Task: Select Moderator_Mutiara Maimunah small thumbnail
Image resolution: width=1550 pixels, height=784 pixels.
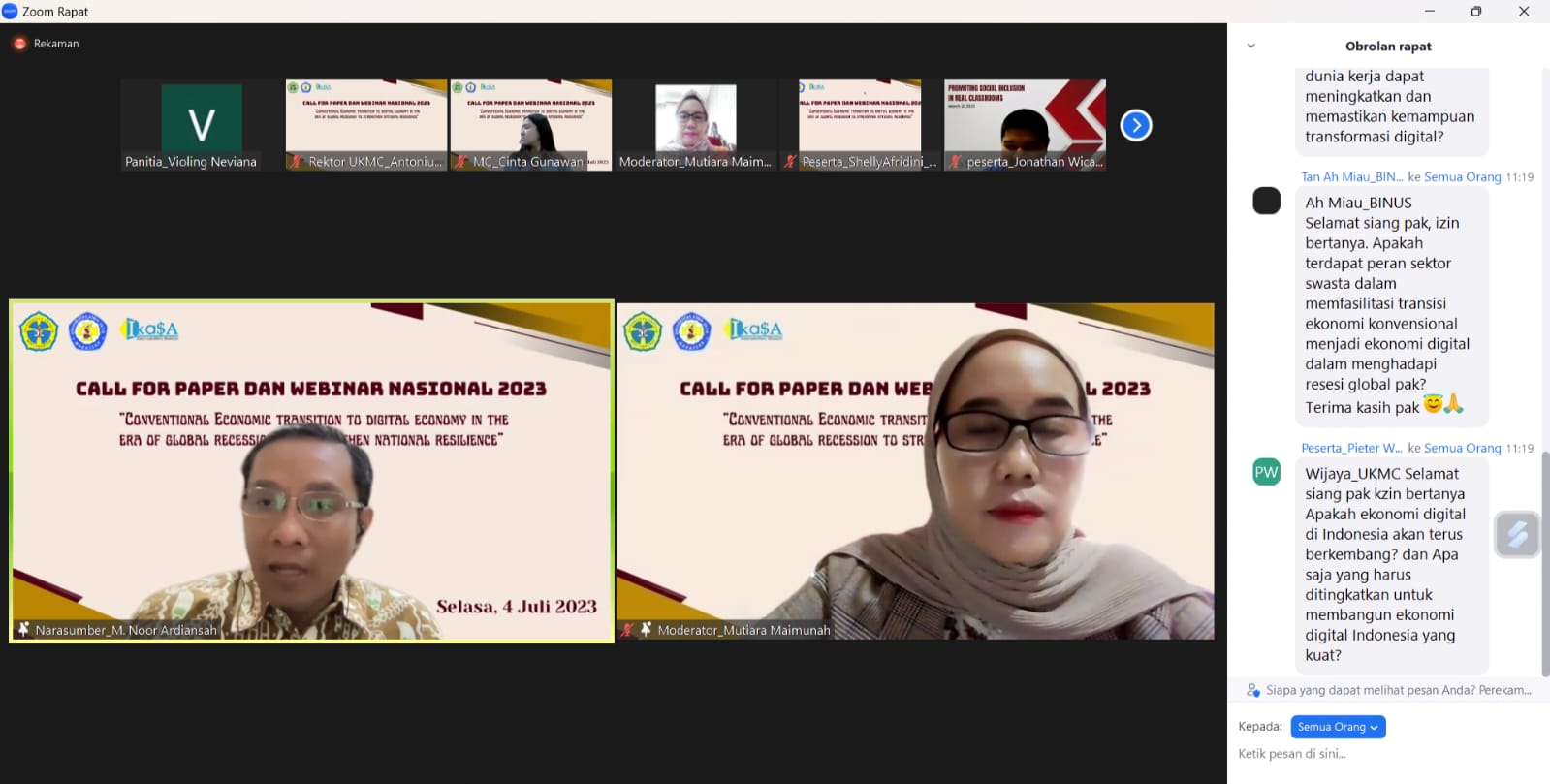Action: pyautogui.click(x=696, y=125)
